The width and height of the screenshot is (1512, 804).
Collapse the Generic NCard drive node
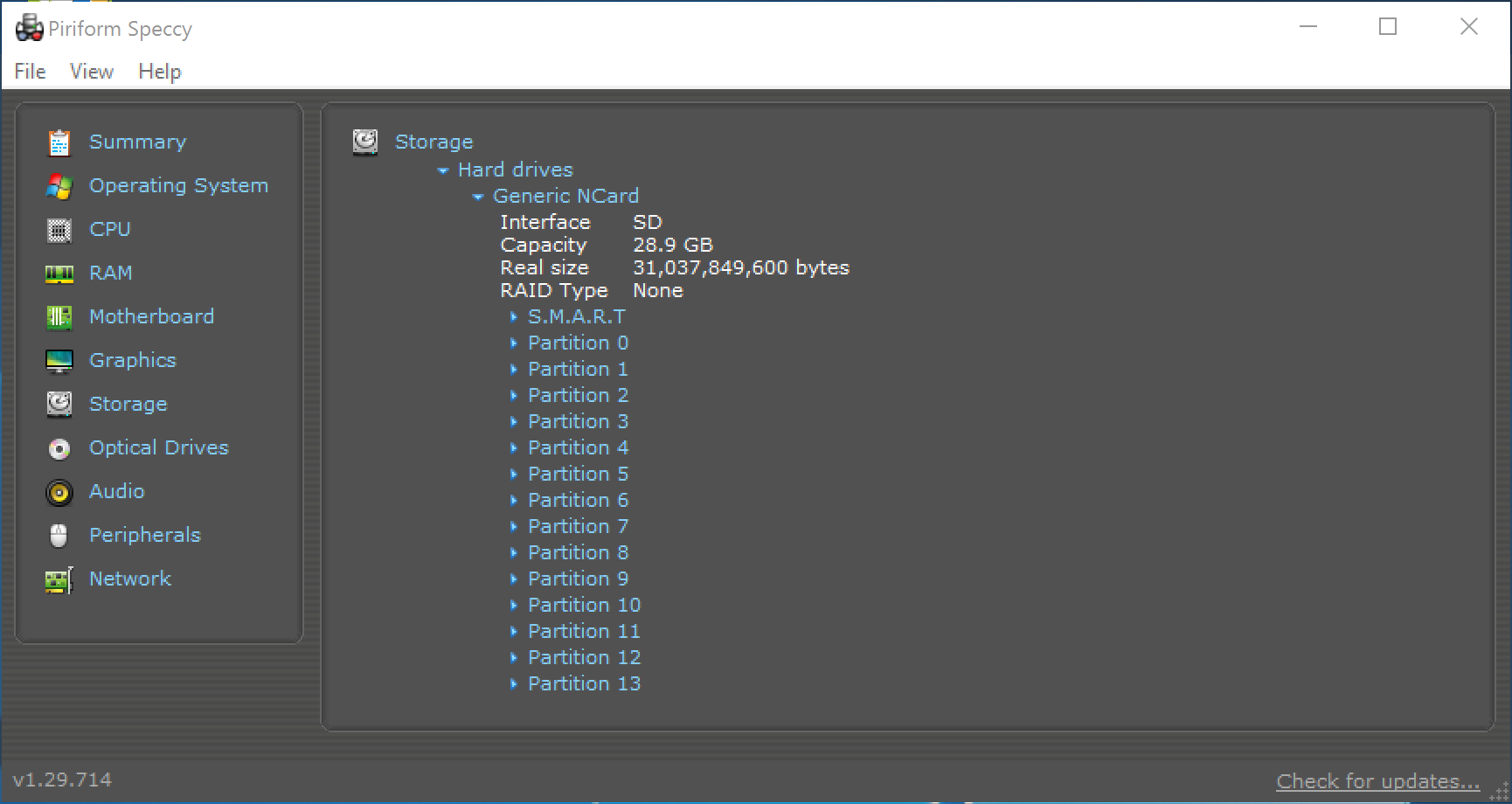pyautogui.click(x=478, y=197)
